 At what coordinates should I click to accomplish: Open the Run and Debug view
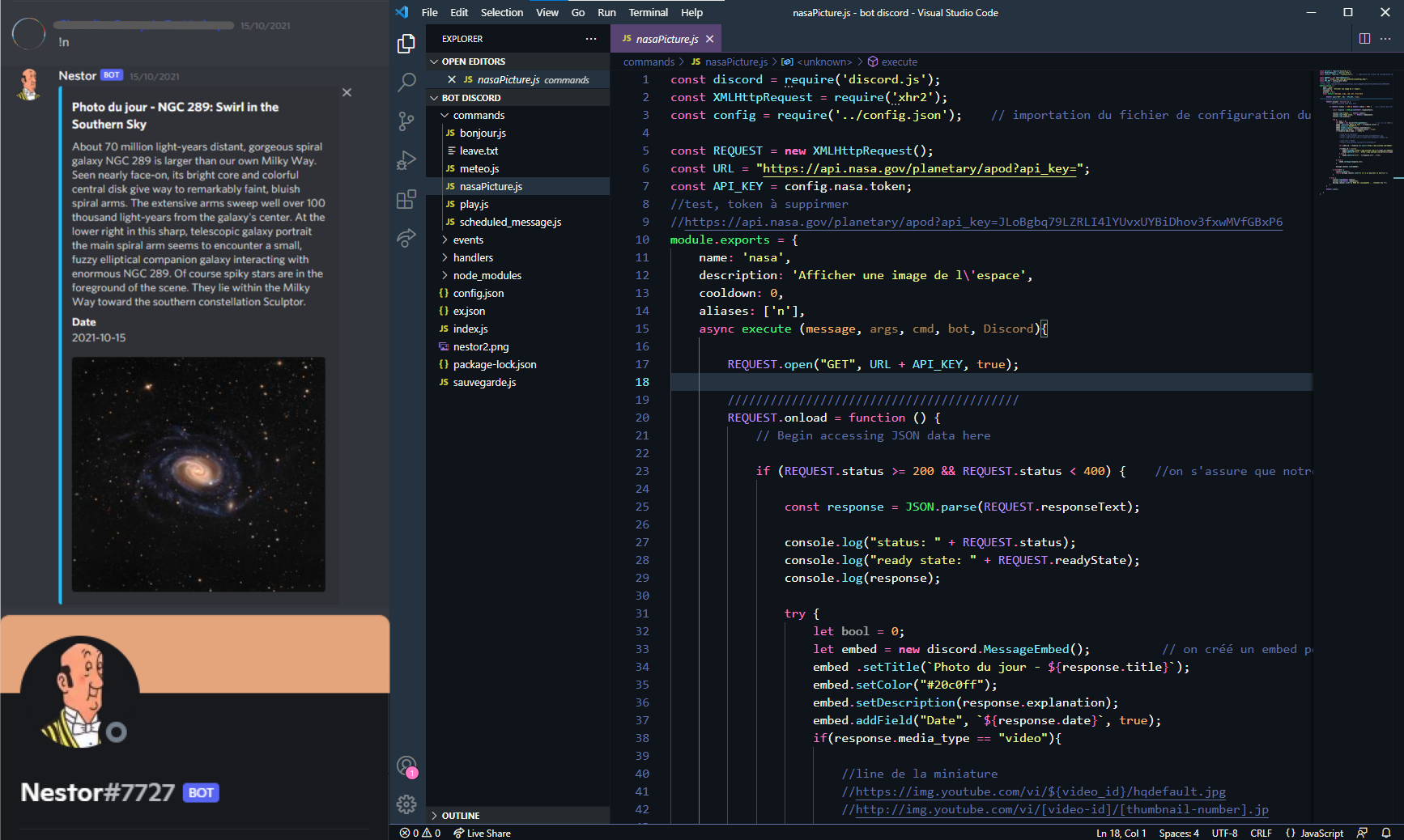(406, 160)
